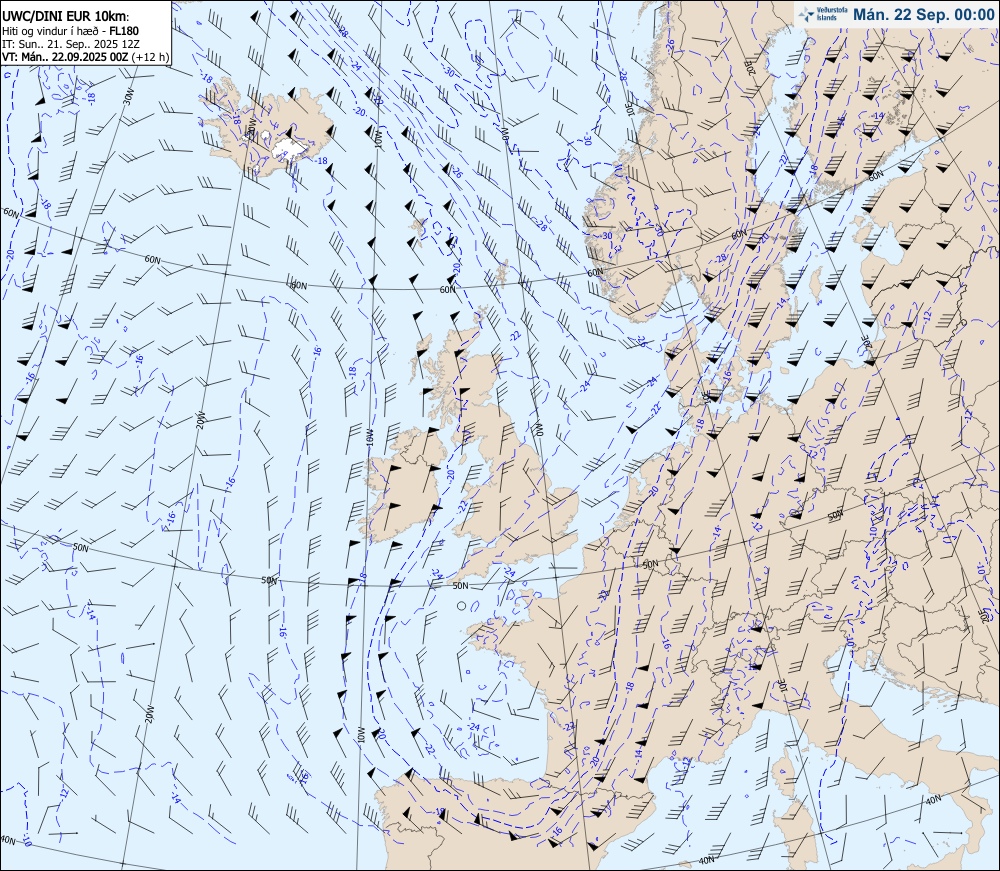This screenshot has width=1000, height=871.
Task: Click the '40N' label near southern Italy
Action: click(933, 800)
